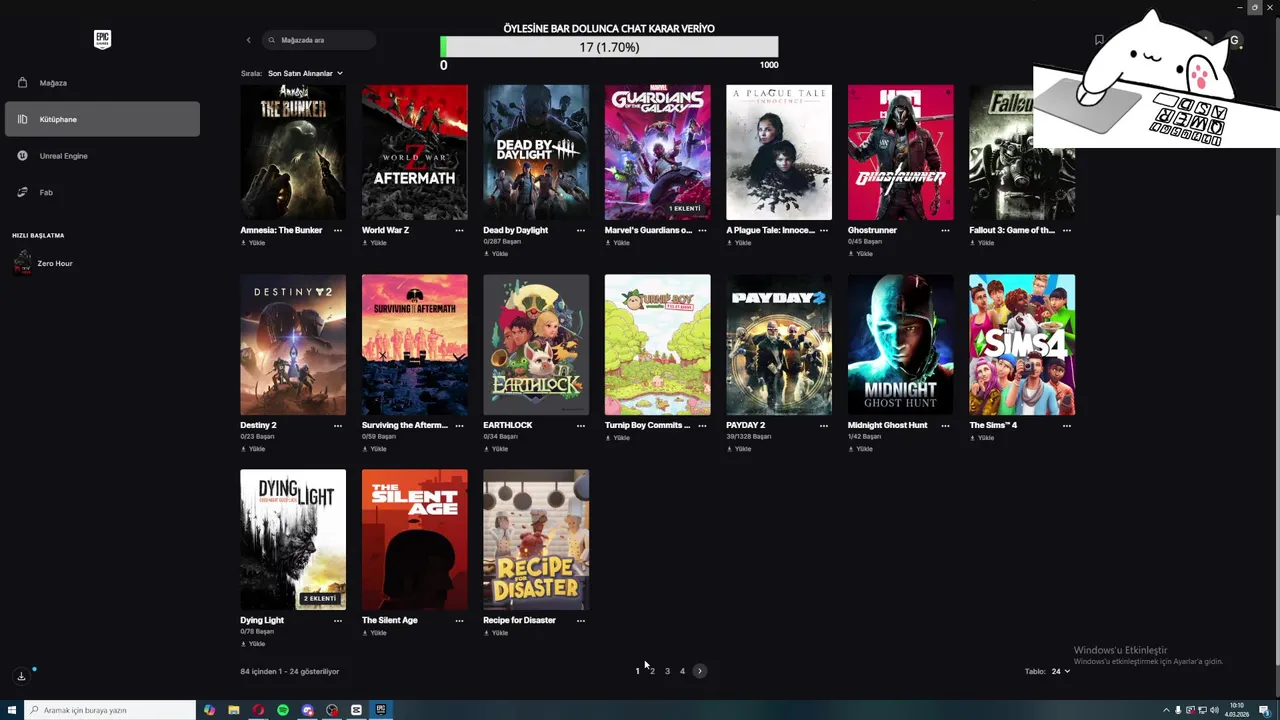Image resolution: width=1280 pixels, height=720 pixels.
Task: Open options for Surviving the Aftermath
Action: (x=459, y=425)
